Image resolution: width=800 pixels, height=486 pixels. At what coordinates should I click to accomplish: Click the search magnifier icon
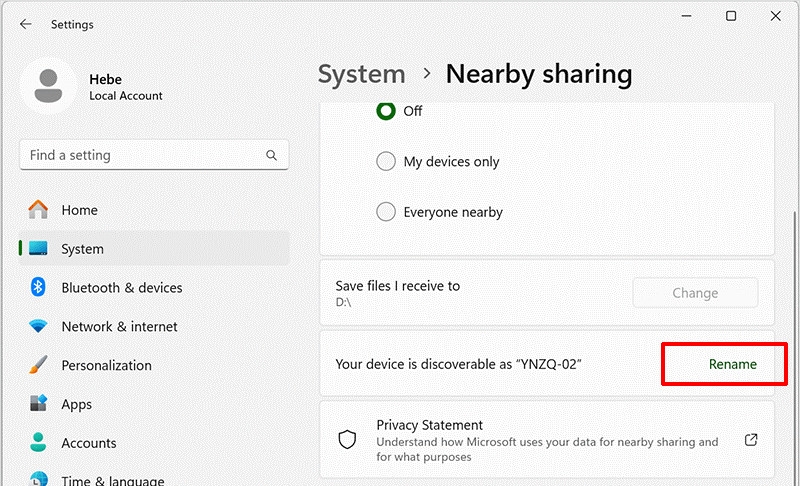pos(271,155)
